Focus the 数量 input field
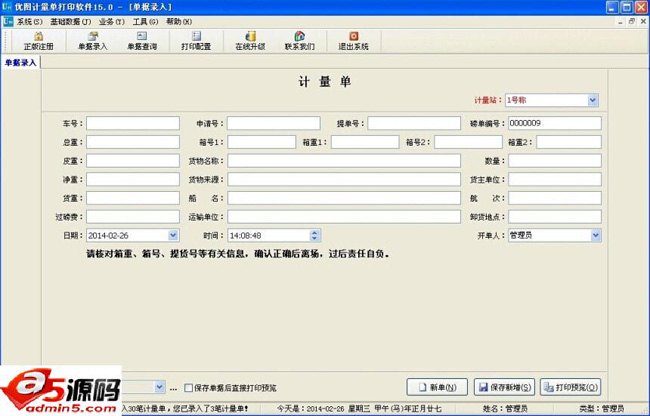Screen dimensions: 650x416 [x=555, y=161]
